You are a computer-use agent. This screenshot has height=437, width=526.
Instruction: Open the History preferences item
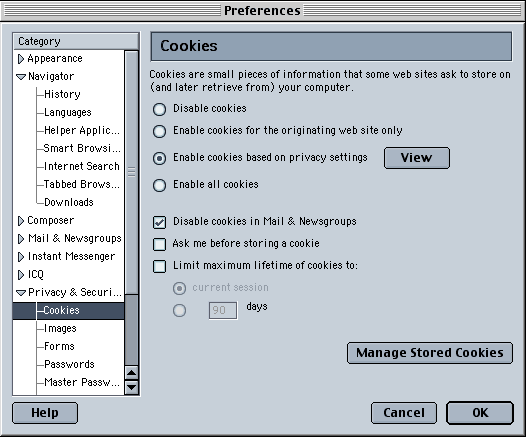pos(62,94)
